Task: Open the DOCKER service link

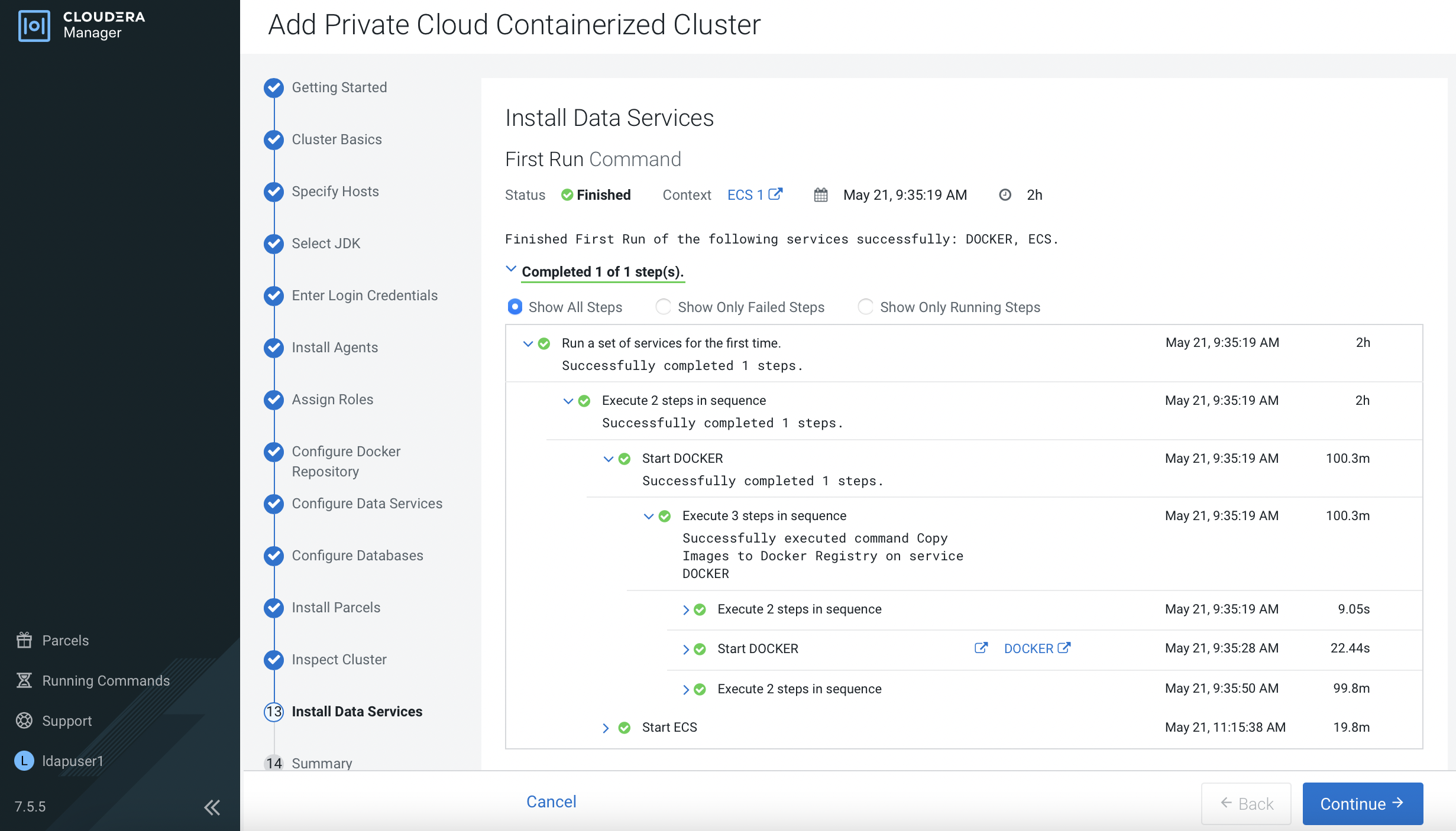Action: tap(1028, 648)
